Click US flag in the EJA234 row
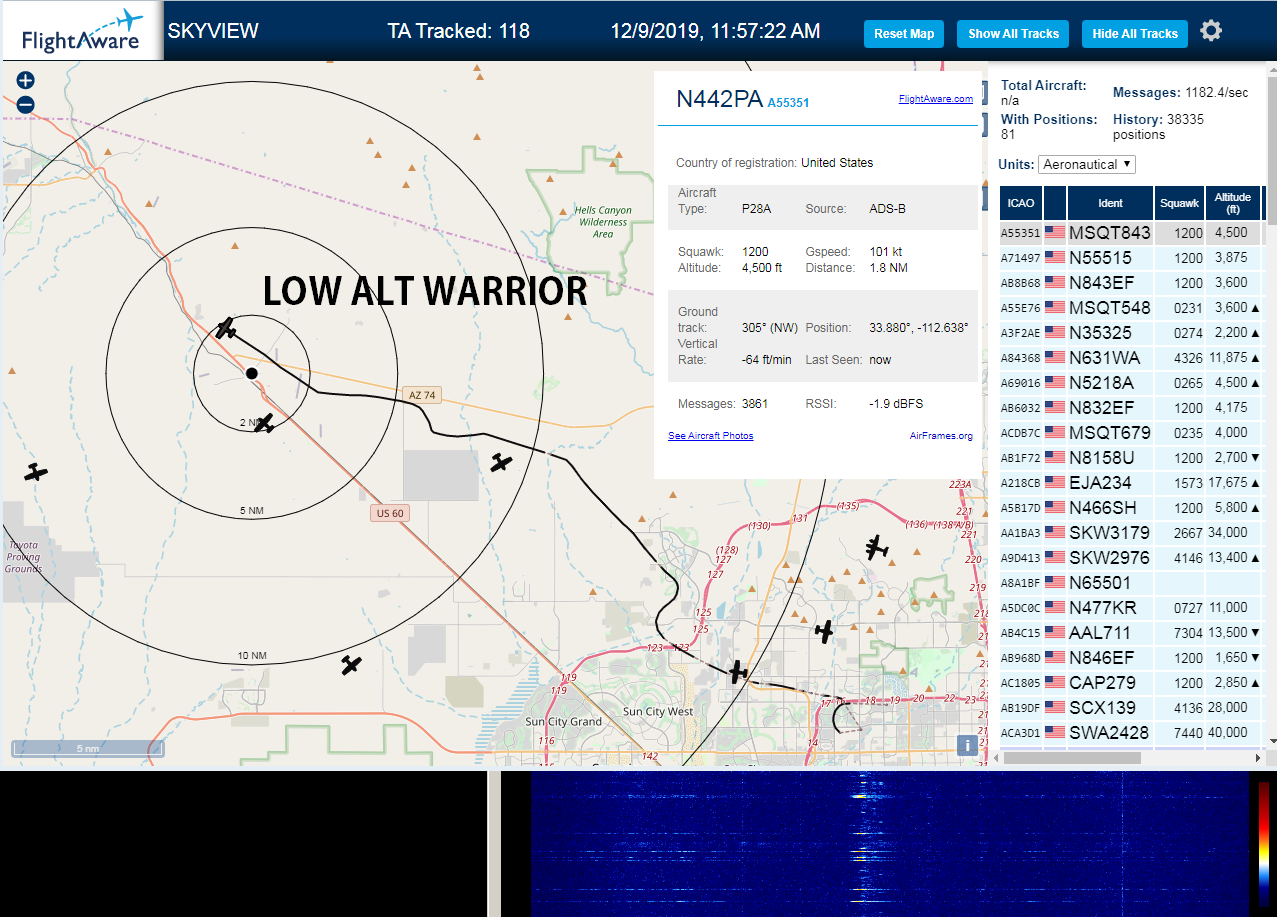The width and height of the screenshot is (1277, 917). (1055, 482)
